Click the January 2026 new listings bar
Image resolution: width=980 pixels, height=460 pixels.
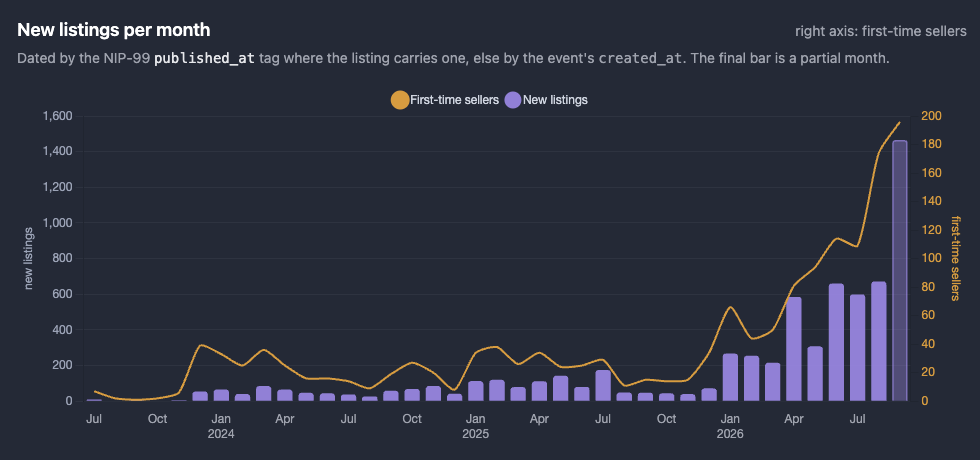730,377
